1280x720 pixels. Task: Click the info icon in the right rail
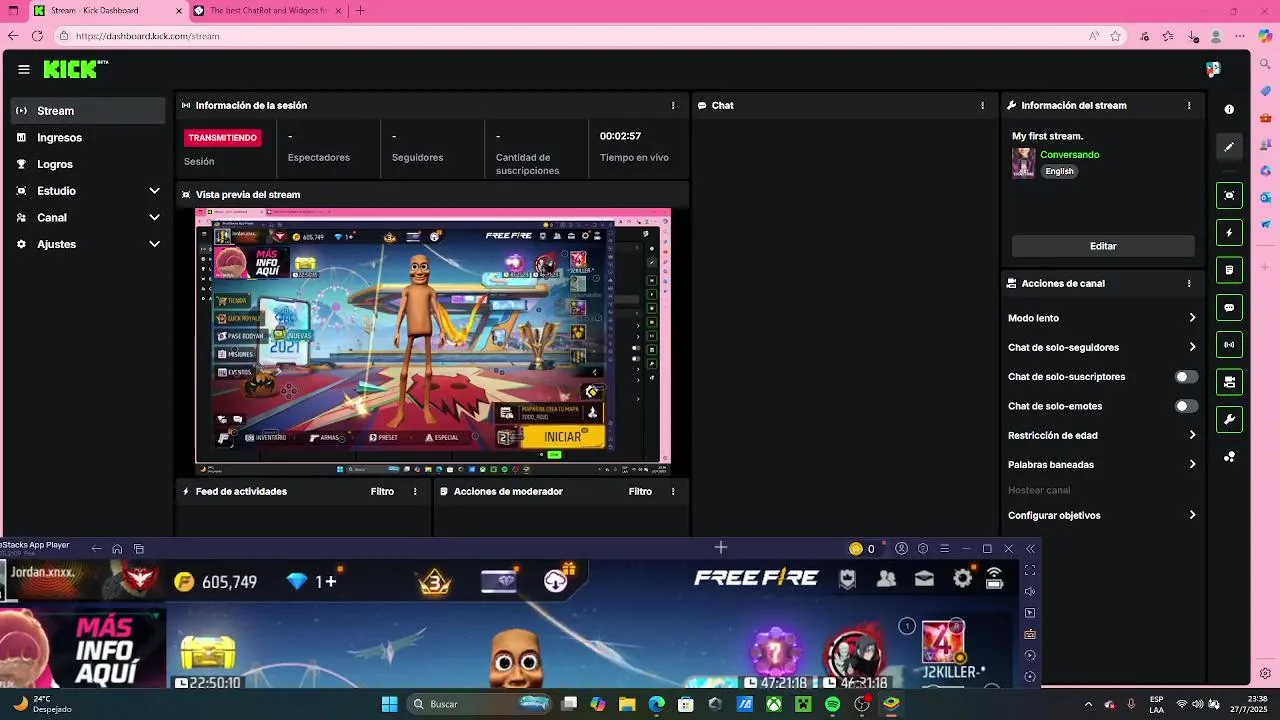click(1229, 109)
